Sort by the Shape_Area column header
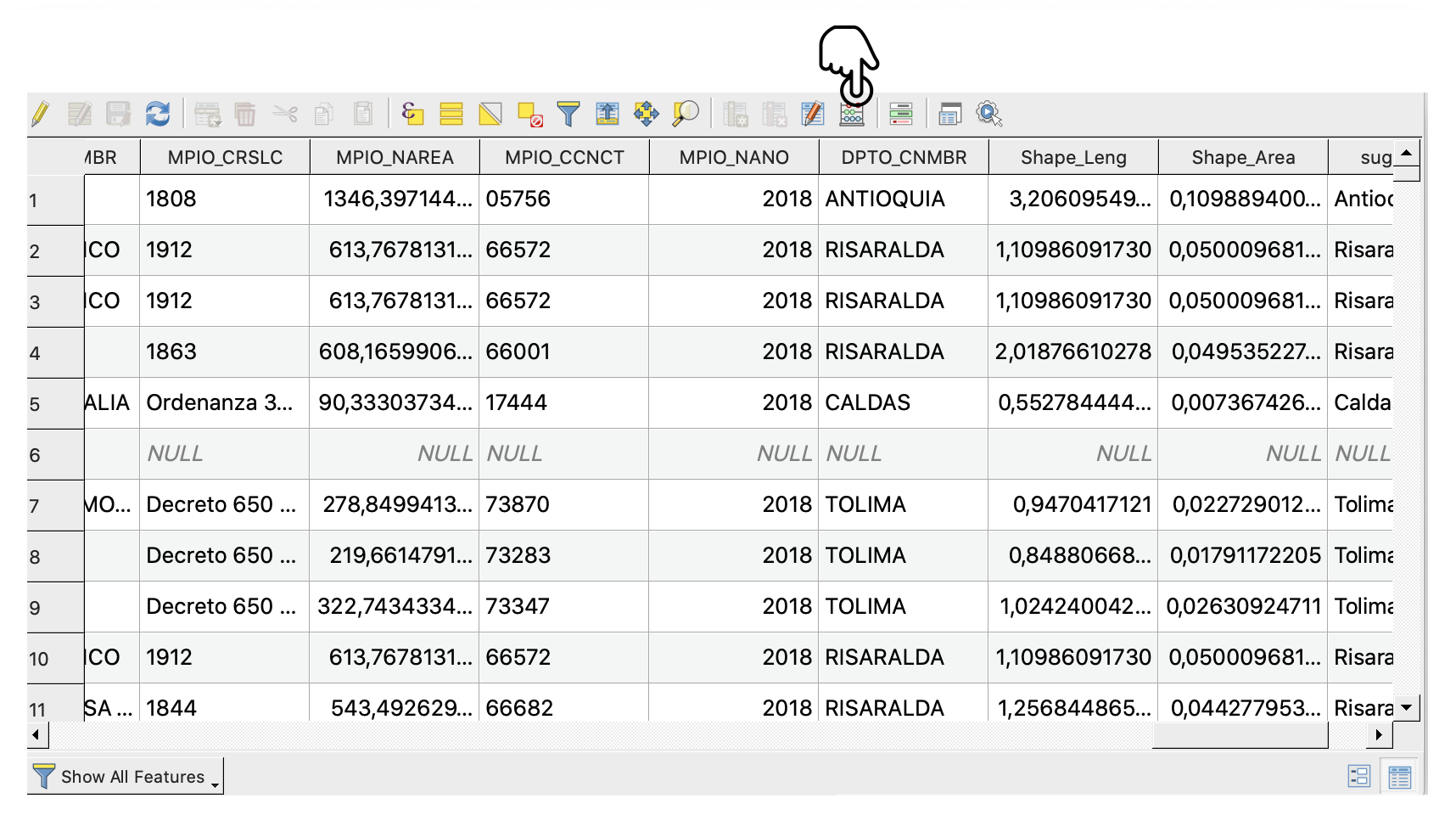Image resolution: width=1456 pixels, height=832 pixels. tap(1243, 157)
